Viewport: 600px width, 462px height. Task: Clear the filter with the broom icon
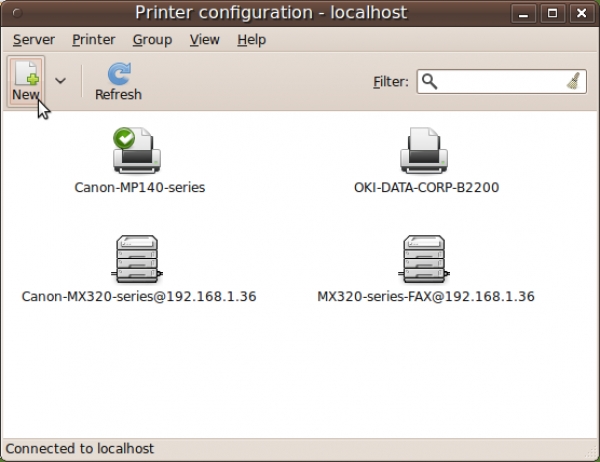[574, 81]
